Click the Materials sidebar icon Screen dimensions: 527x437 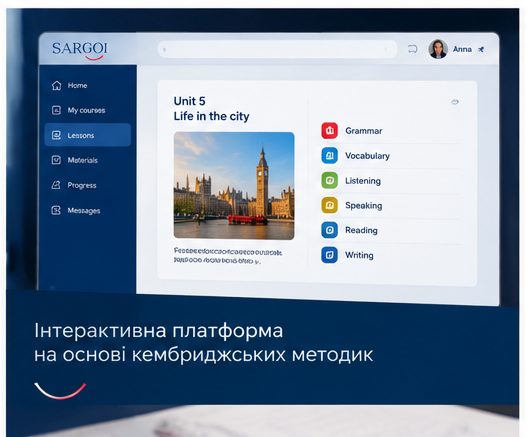pos(56,160)
